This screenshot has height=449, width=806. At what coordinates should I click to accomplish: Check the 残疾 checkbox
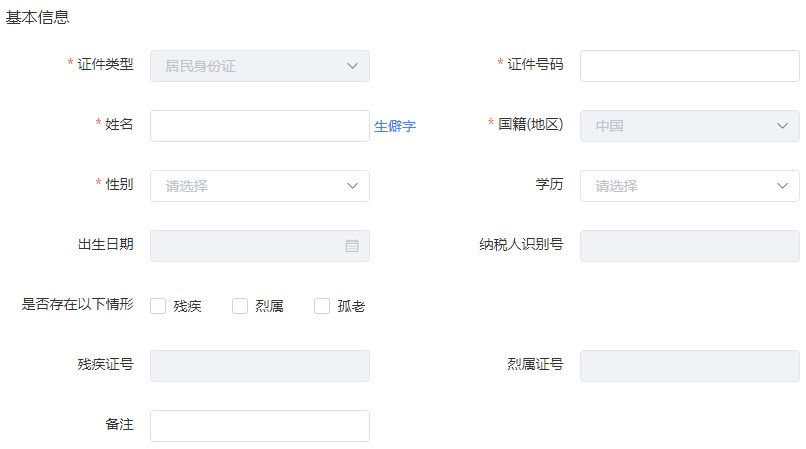158,306
